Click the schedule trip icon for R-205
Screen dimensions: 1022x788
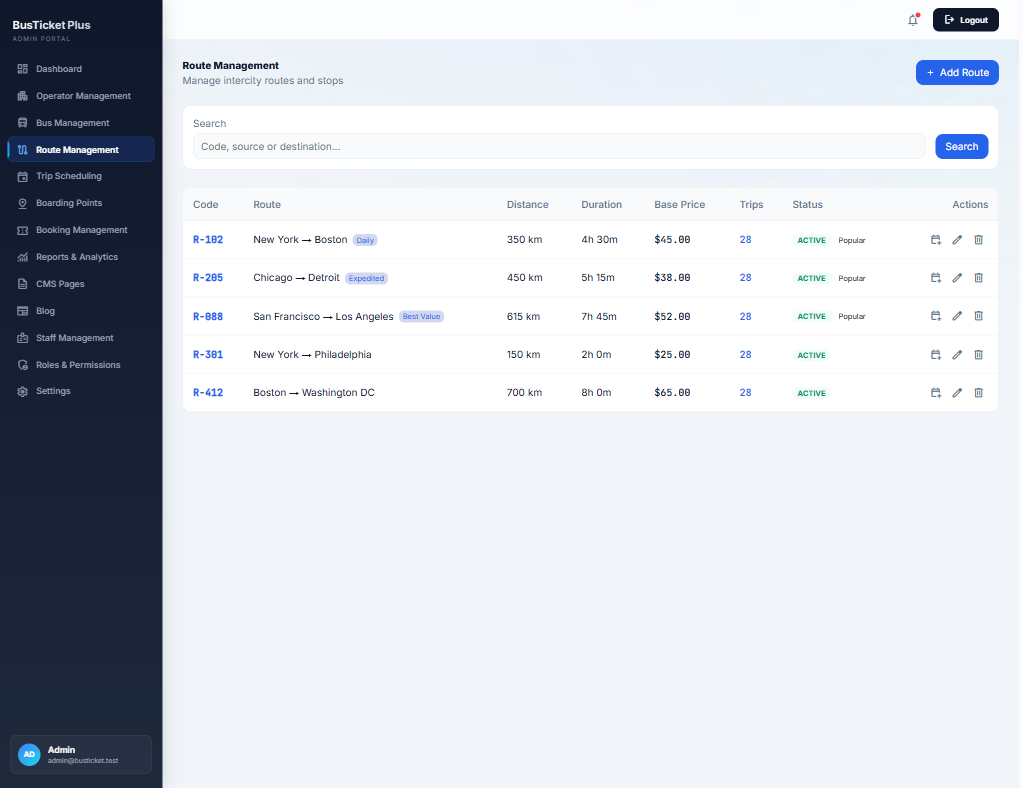pyautogui.click(x=936, y=278)
